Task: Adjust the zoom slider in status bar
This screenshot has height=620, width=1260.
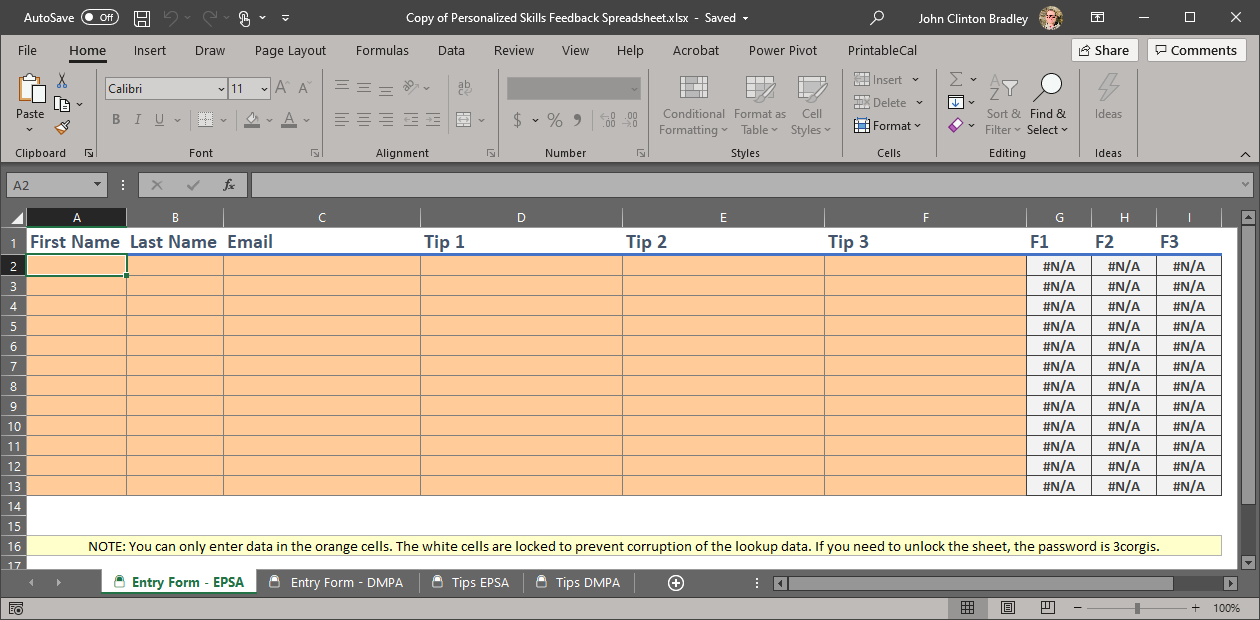Action: (x=1137, y=608)
